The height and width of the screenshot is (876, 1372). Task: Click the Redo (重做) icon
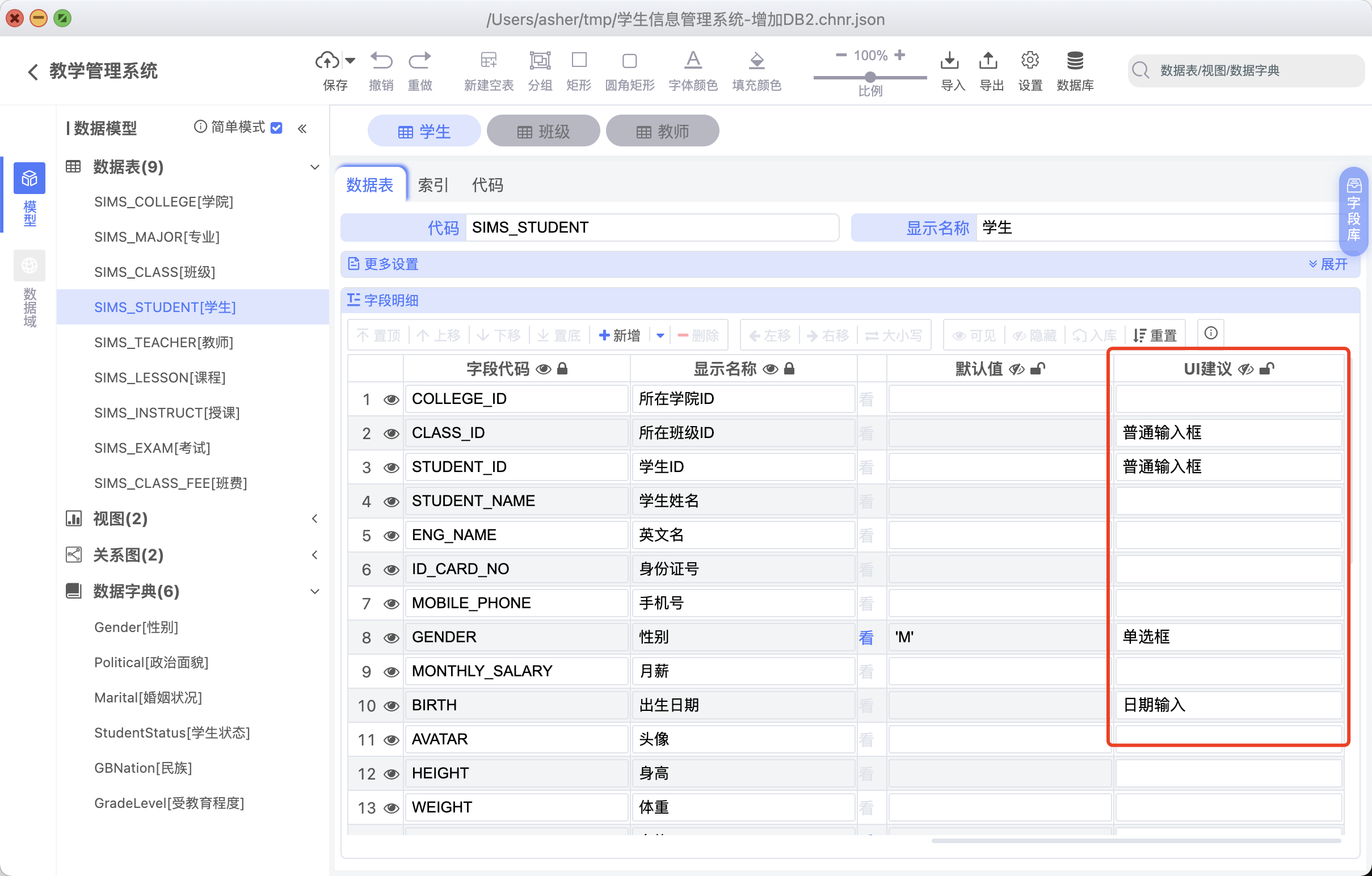[x=420, y=60]
